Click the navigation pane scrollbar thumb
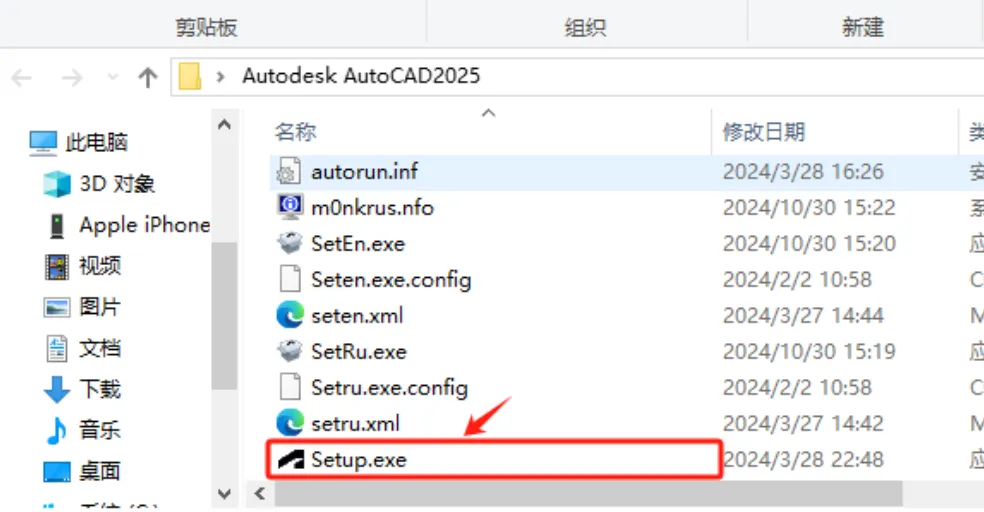Viewport: 984px width, 512px height. (x=224, y=316)
